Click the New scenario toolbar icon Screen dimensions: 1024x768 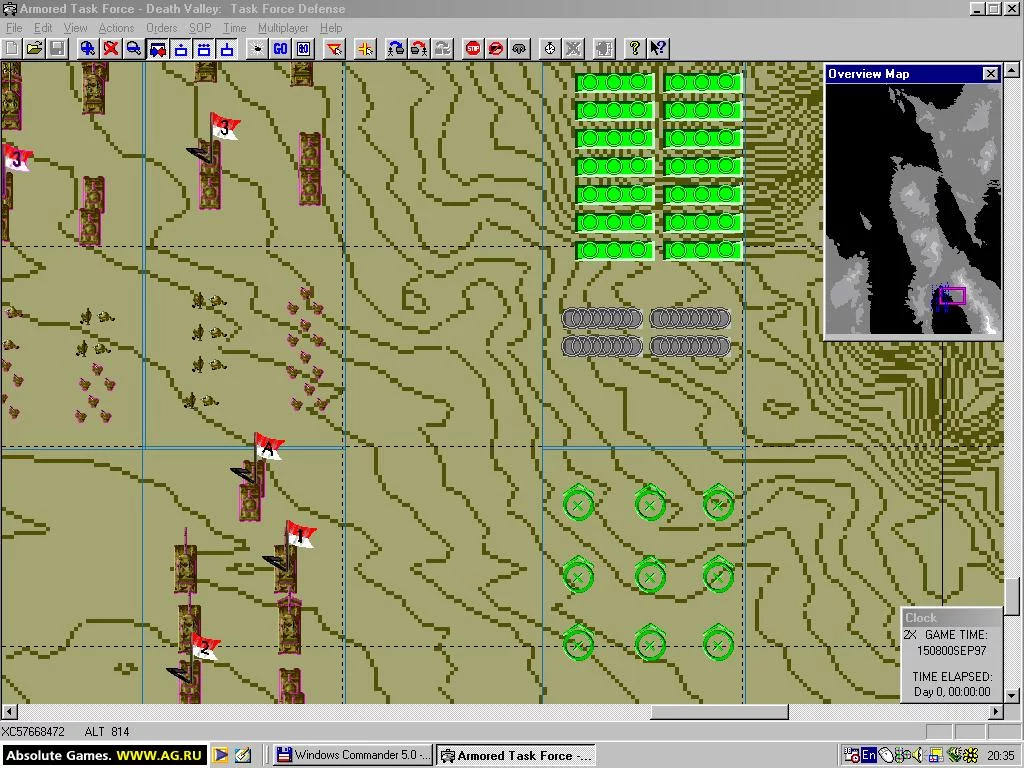point(12,48)
